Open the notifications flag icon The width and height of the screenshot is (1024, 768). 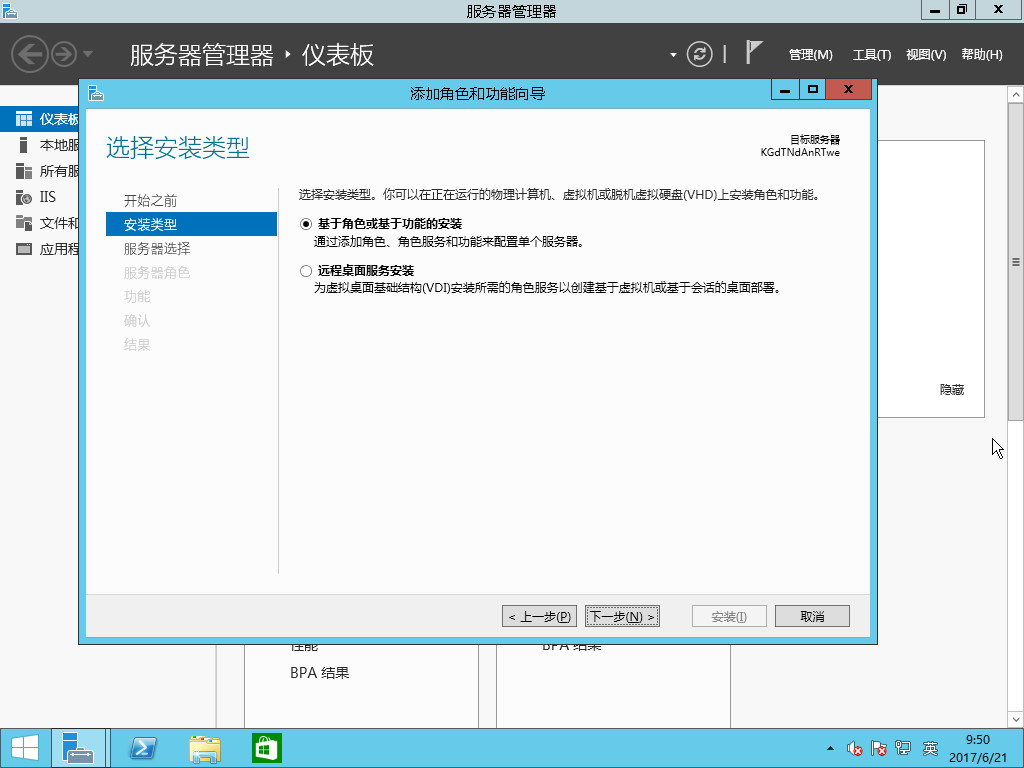coord(755,53)
